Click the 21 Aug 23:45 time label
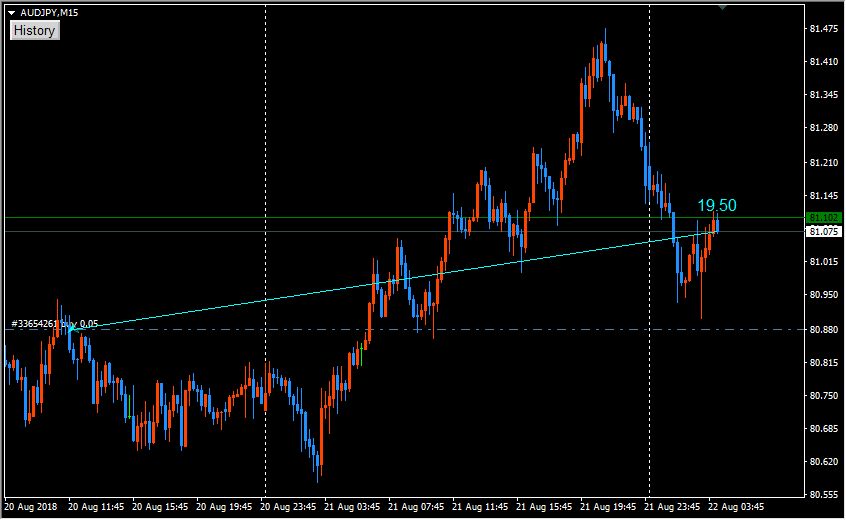 pos(672,507)
